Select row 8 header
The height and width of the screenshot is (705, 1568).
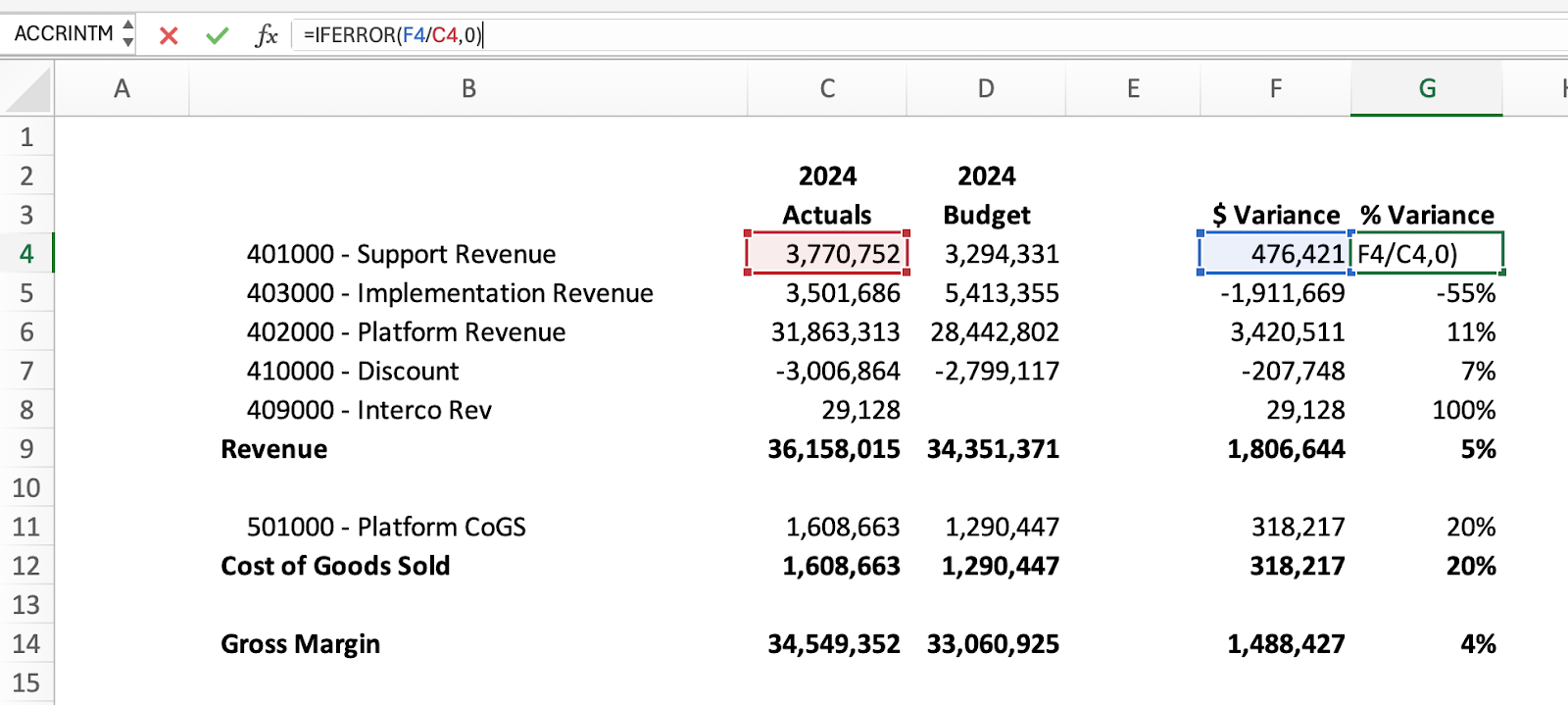tap(26, 410)
